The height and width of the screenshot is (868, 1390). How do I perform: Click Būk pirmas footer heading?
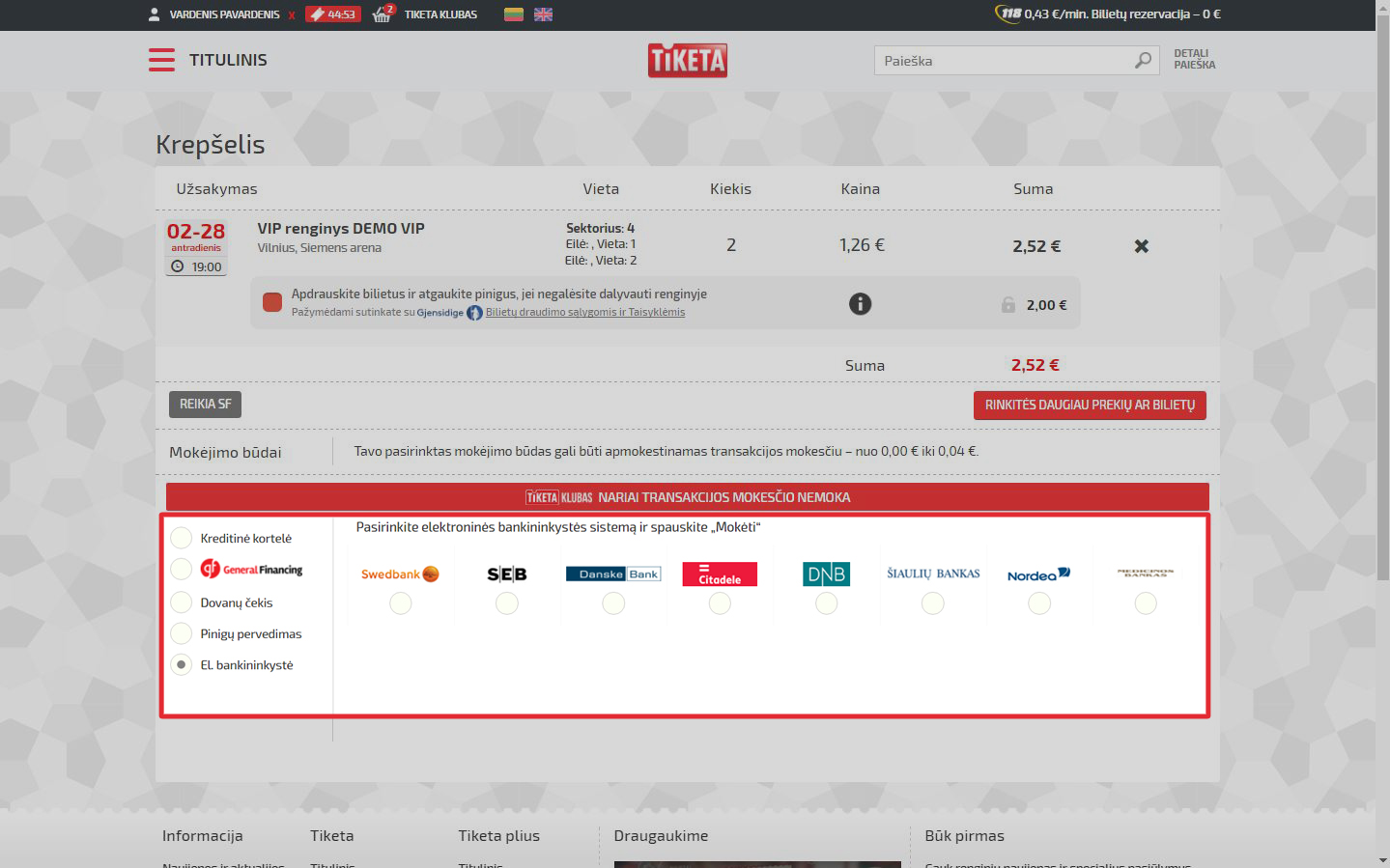(964, 836)
